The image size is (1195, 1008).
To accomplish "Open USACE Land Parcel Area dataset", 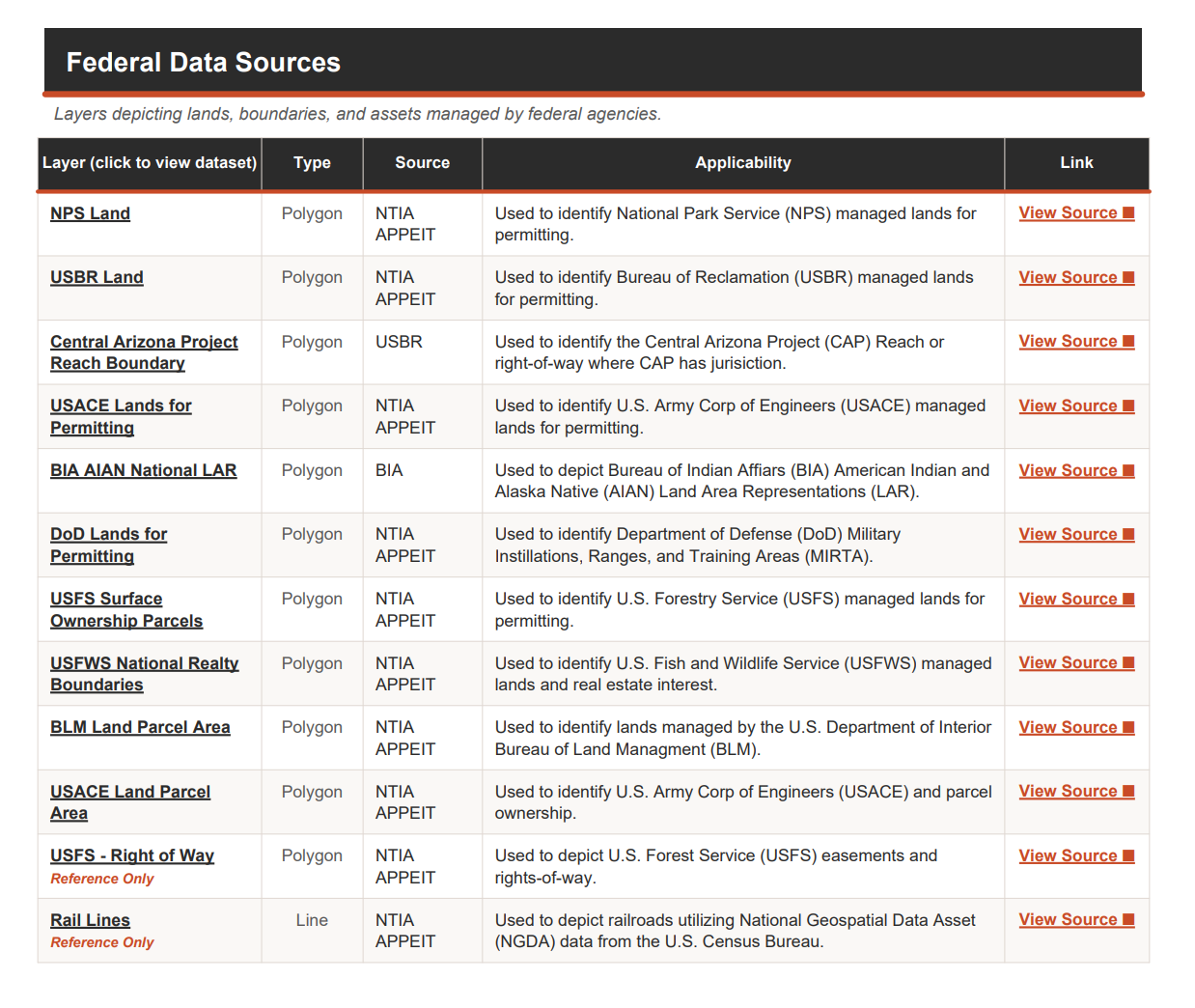I will (x=130, y=802).
